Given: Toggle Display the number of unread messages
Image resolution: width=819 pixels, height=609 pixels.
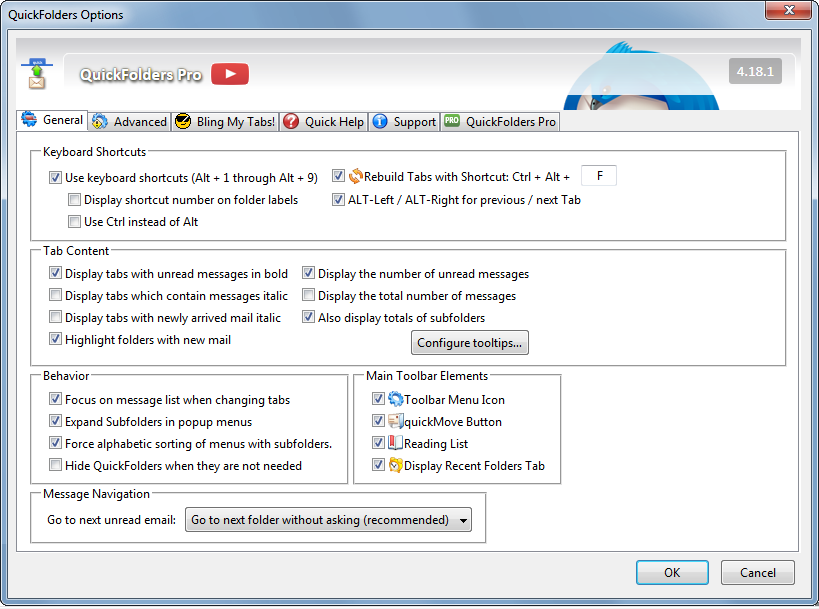Looking at the screenshot, I should [x=308, y=273].
